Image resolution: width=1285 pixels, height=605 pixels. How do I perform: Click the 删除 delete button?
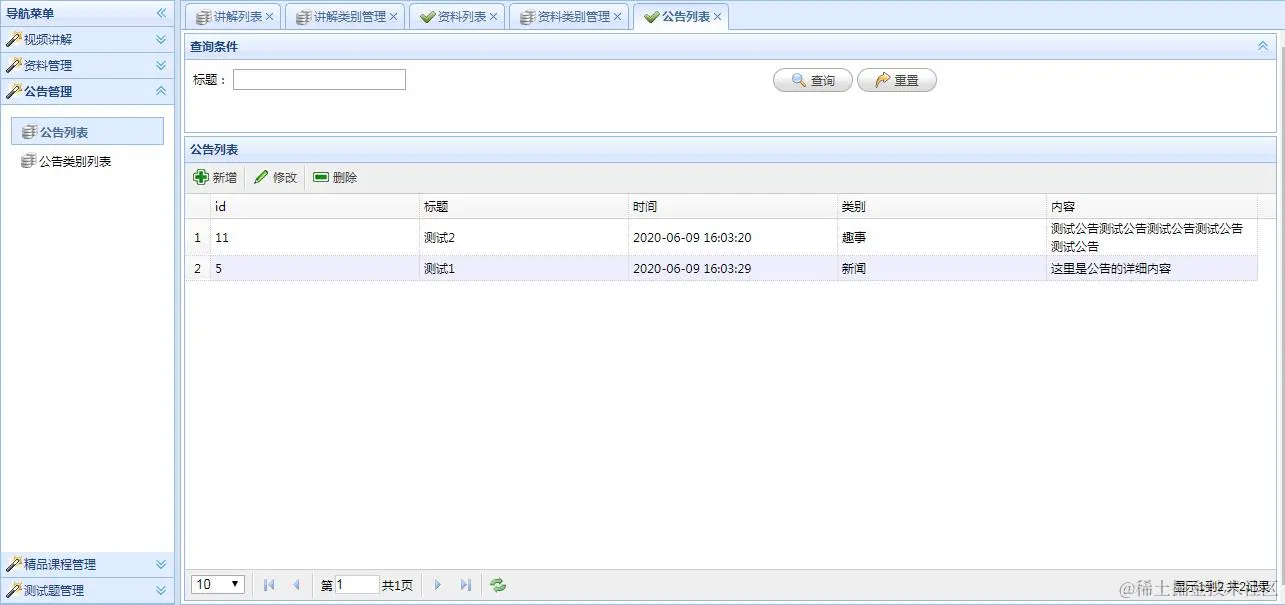click(x=336, y=177)
